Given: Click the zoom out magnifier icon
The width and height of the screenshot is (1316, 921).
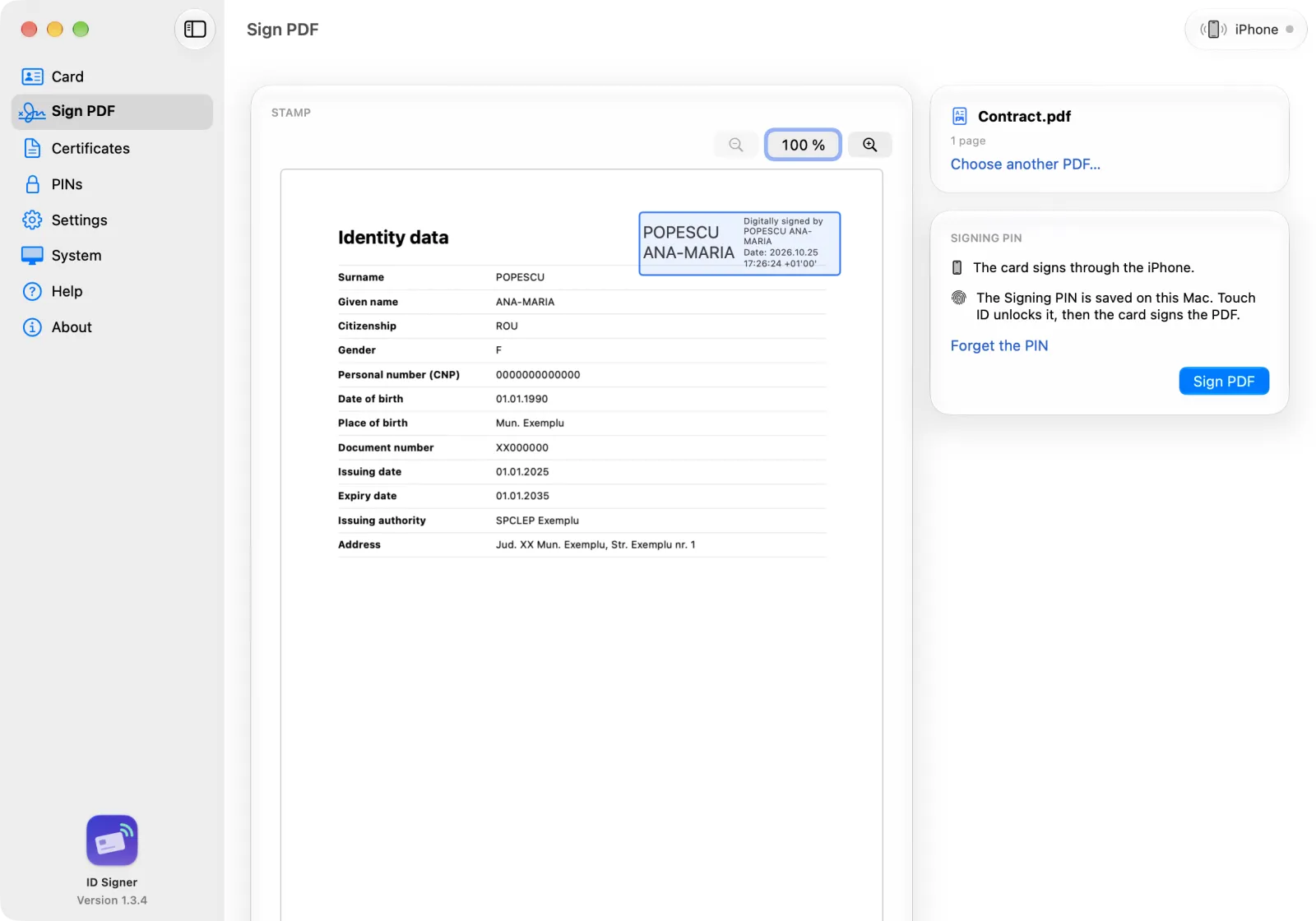Looking at the screenshot, I should pyautogui.click(x=736, y=145).
